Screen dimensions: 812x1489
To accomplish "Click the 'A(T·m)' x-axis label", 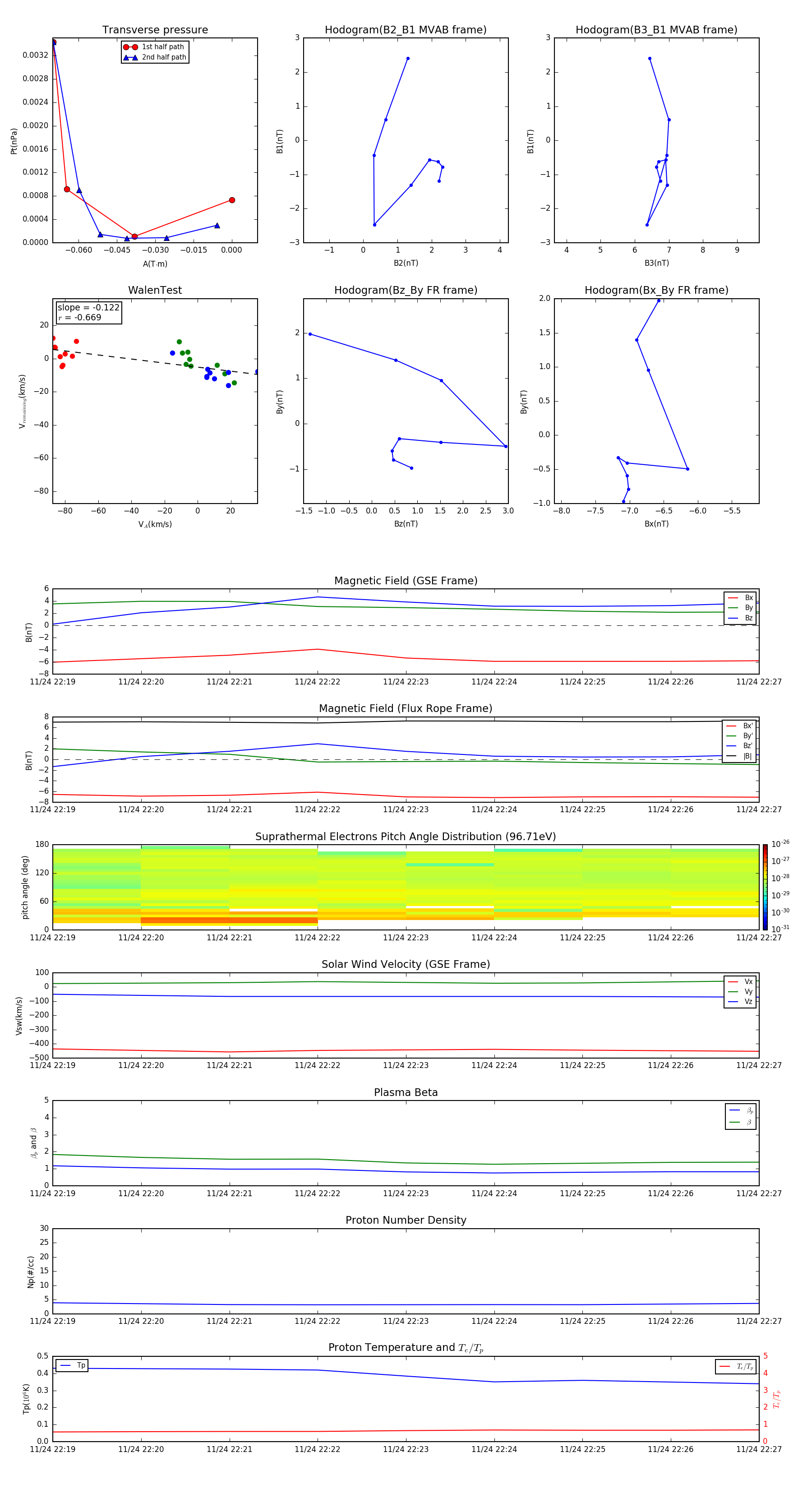I will [x=155, y=264].
